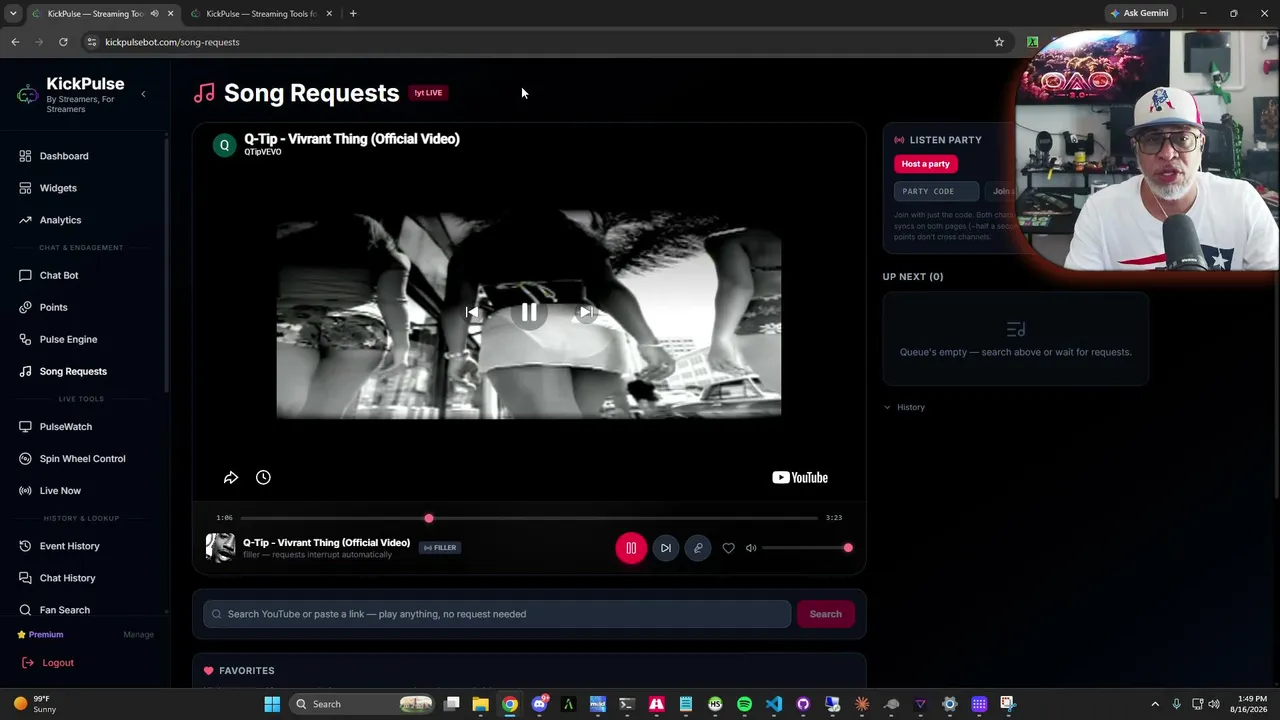Click the Song Requests music note sidebar icon
The width and height of the screenshot is (1280, 720).
pyautogui.click(x=25, y=371)
